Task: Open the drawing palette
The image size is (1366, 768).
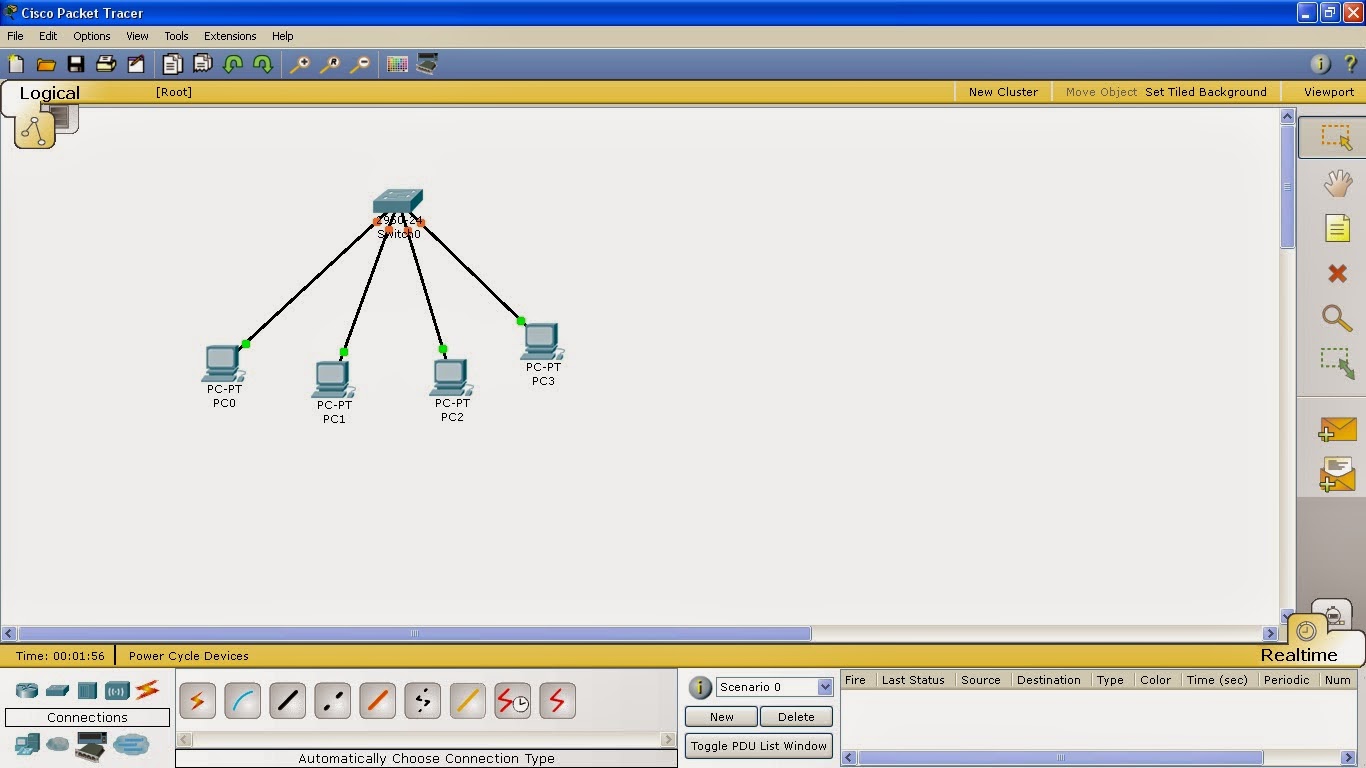Action: point(397,64)
